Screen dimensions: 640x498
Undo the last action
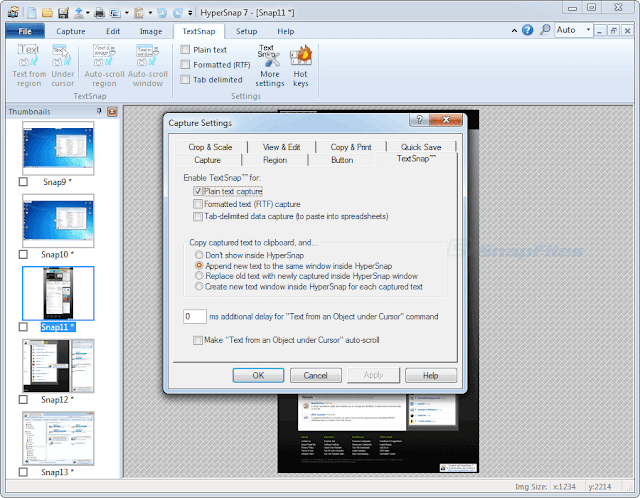pyautogui.click(x=162, y=13)
